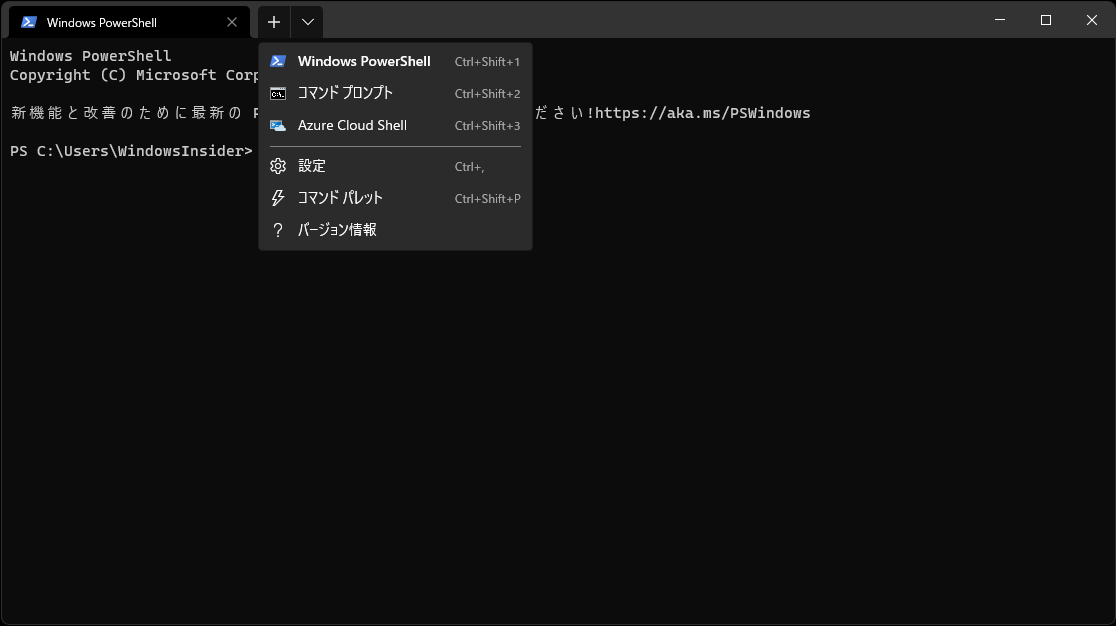Click the Azure Cloud Shell icon

pos(278,125)
